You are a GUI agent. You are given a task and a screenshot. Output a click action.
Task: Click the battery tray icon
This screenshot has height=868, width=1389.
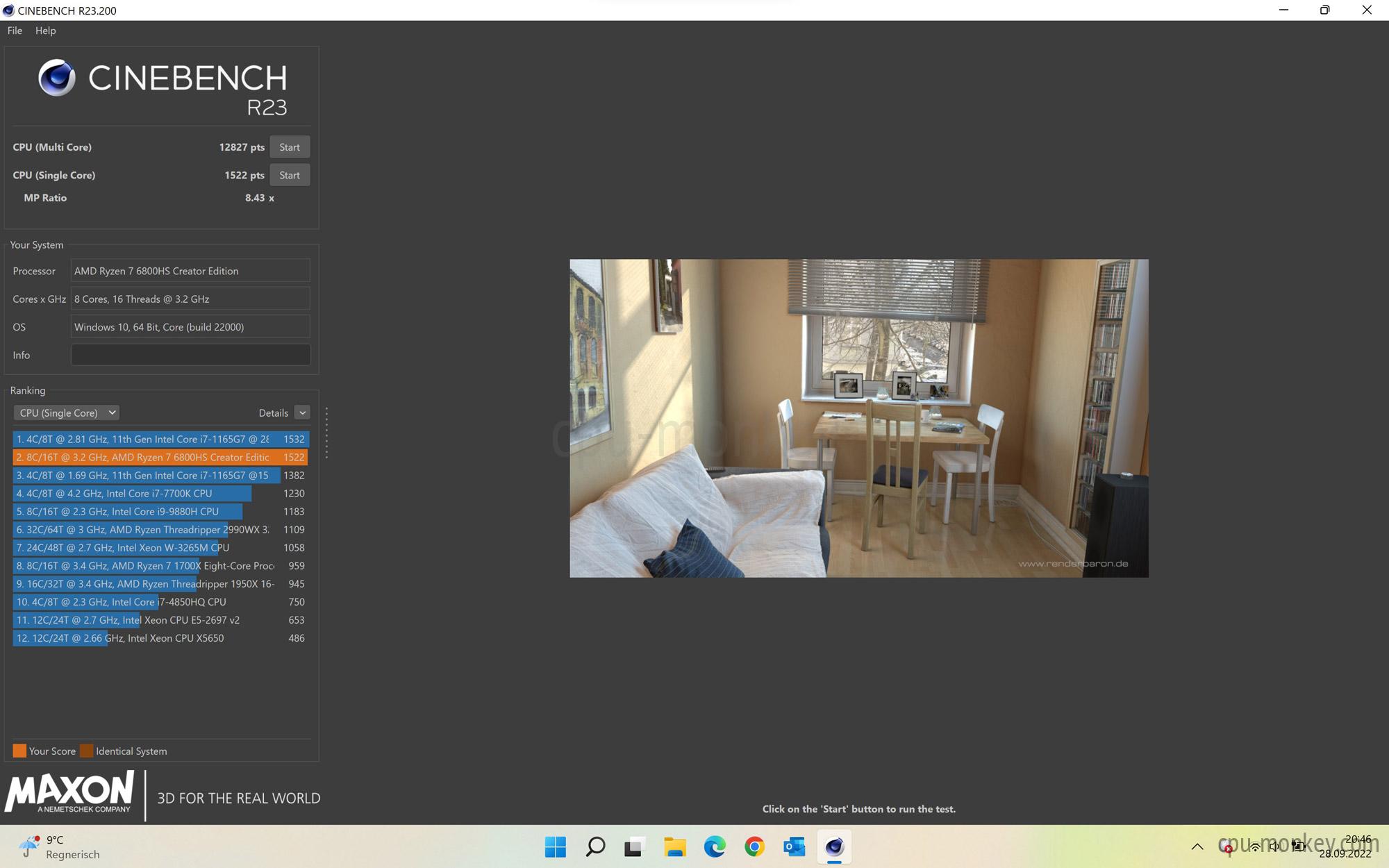(1297, 846)
